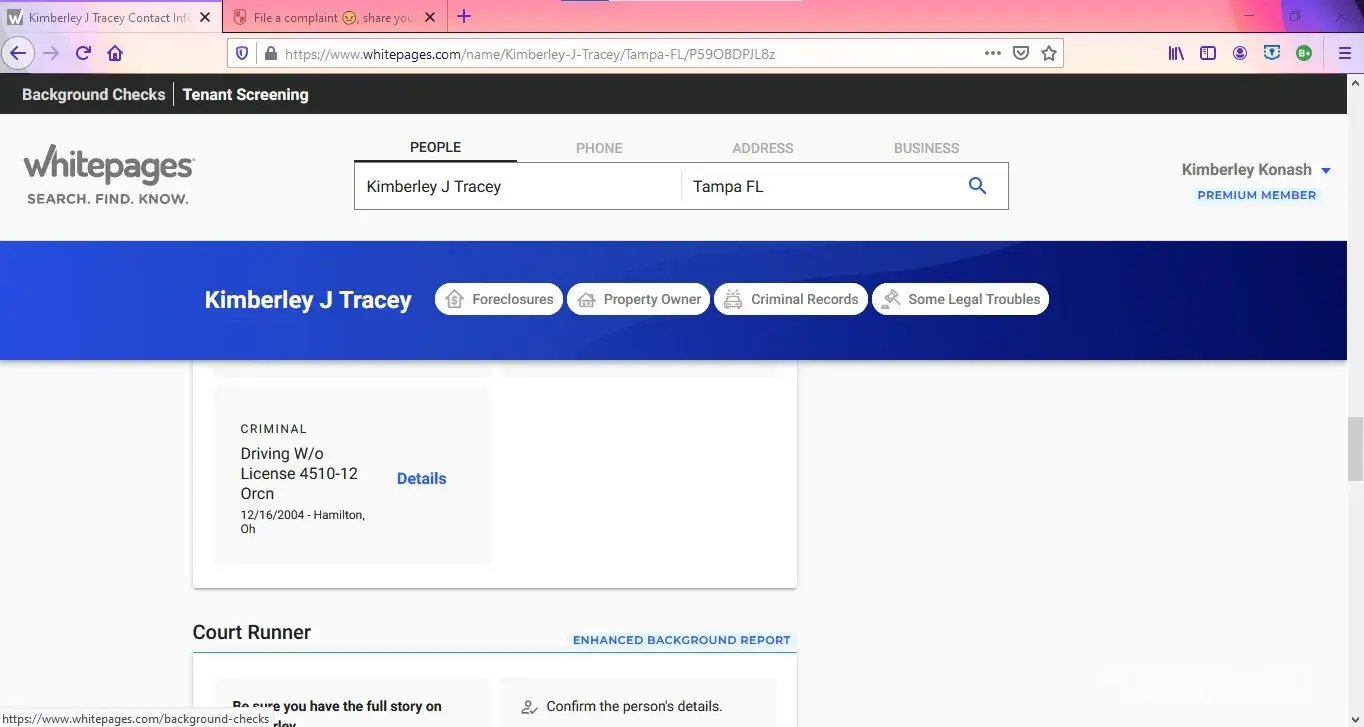Click the browser forward arrow

(x=51, y=53)
